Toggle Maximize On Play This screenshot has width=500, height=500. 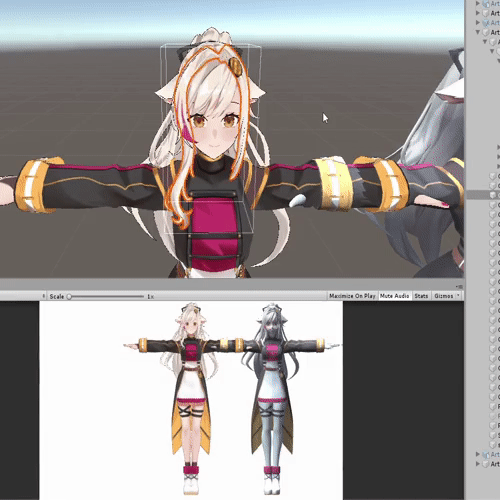pyautogui.click(x=352, y=296)
